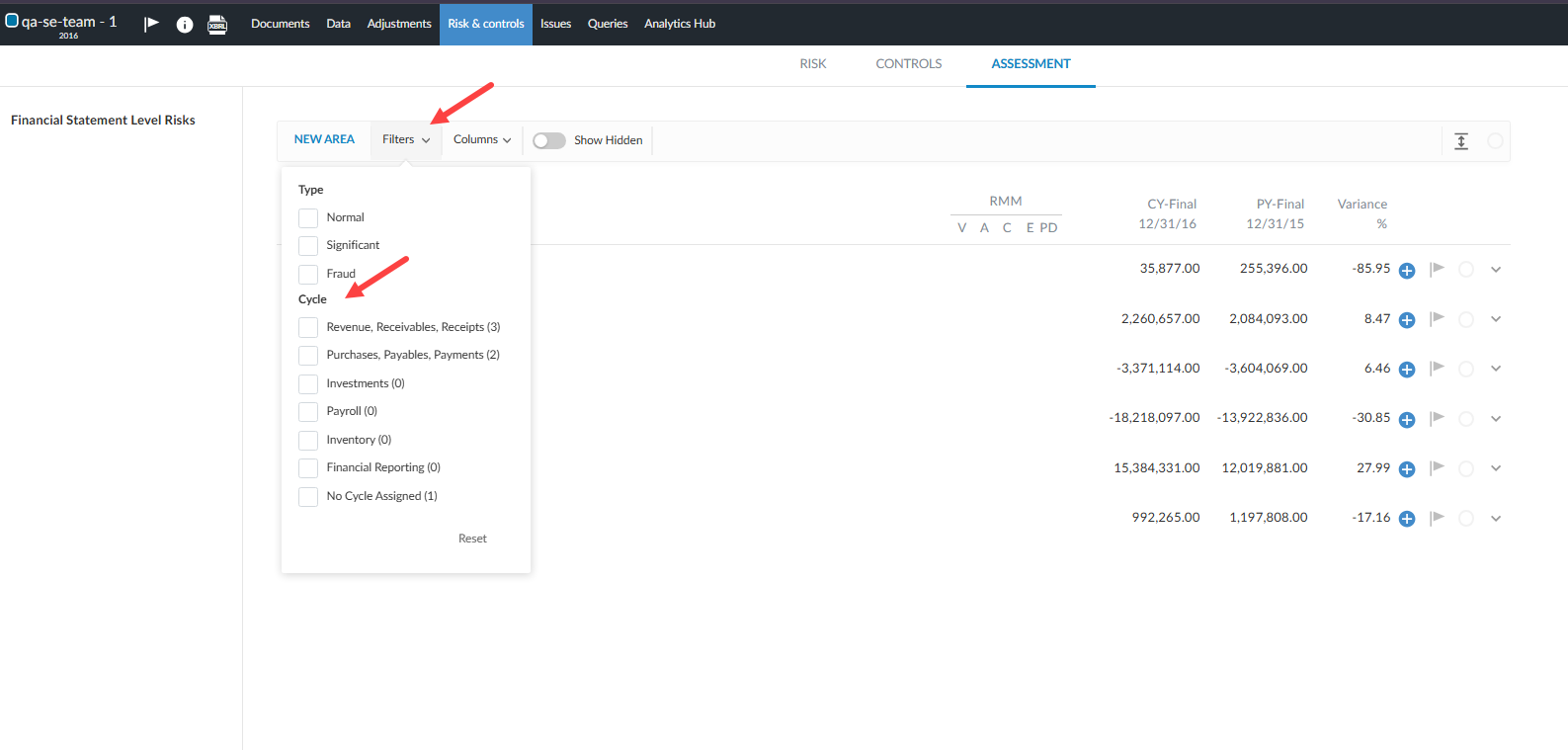
Task: Check the Investments cycle filter
Action: tap(308, 383)
